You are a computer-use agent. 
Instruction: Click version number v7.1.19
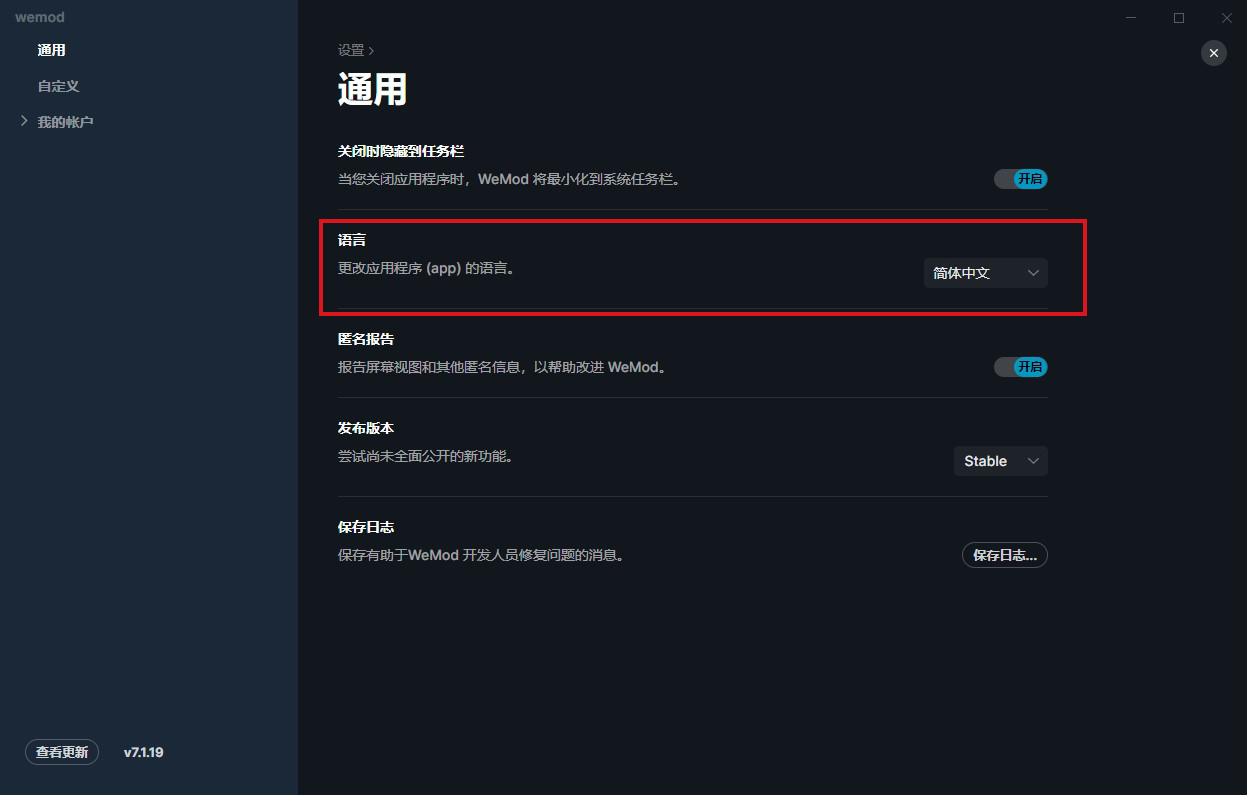click(x=143, y=752)
